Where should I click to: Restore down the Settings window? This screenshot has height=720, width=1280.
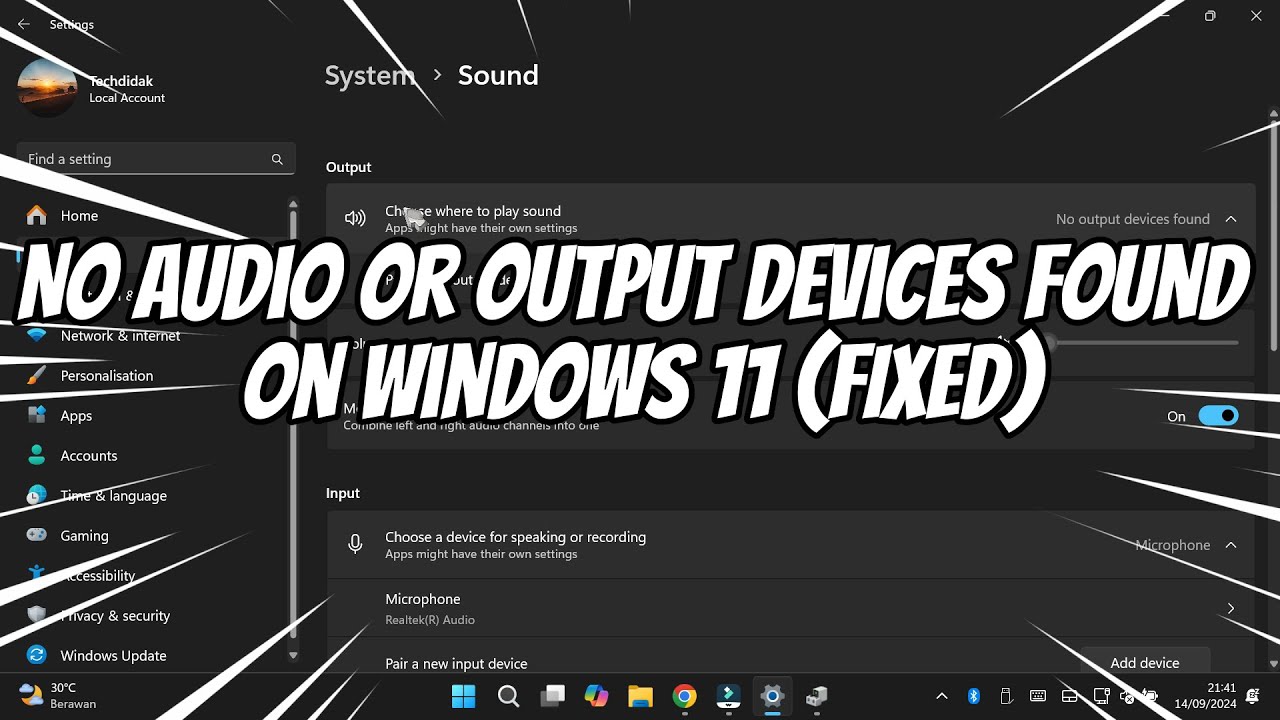[x=1210, y=16]
